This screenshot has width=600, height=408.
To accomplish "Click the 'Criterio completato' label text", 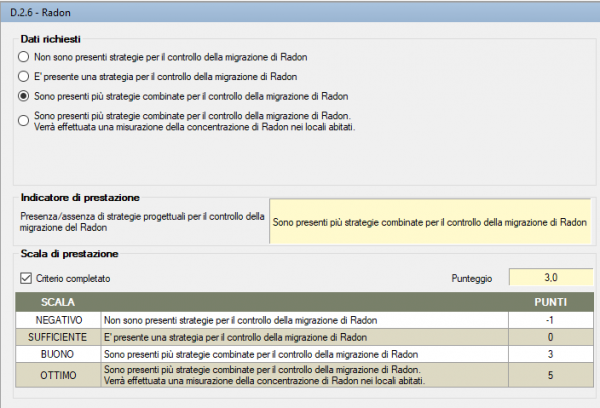I will click(73, 278).
